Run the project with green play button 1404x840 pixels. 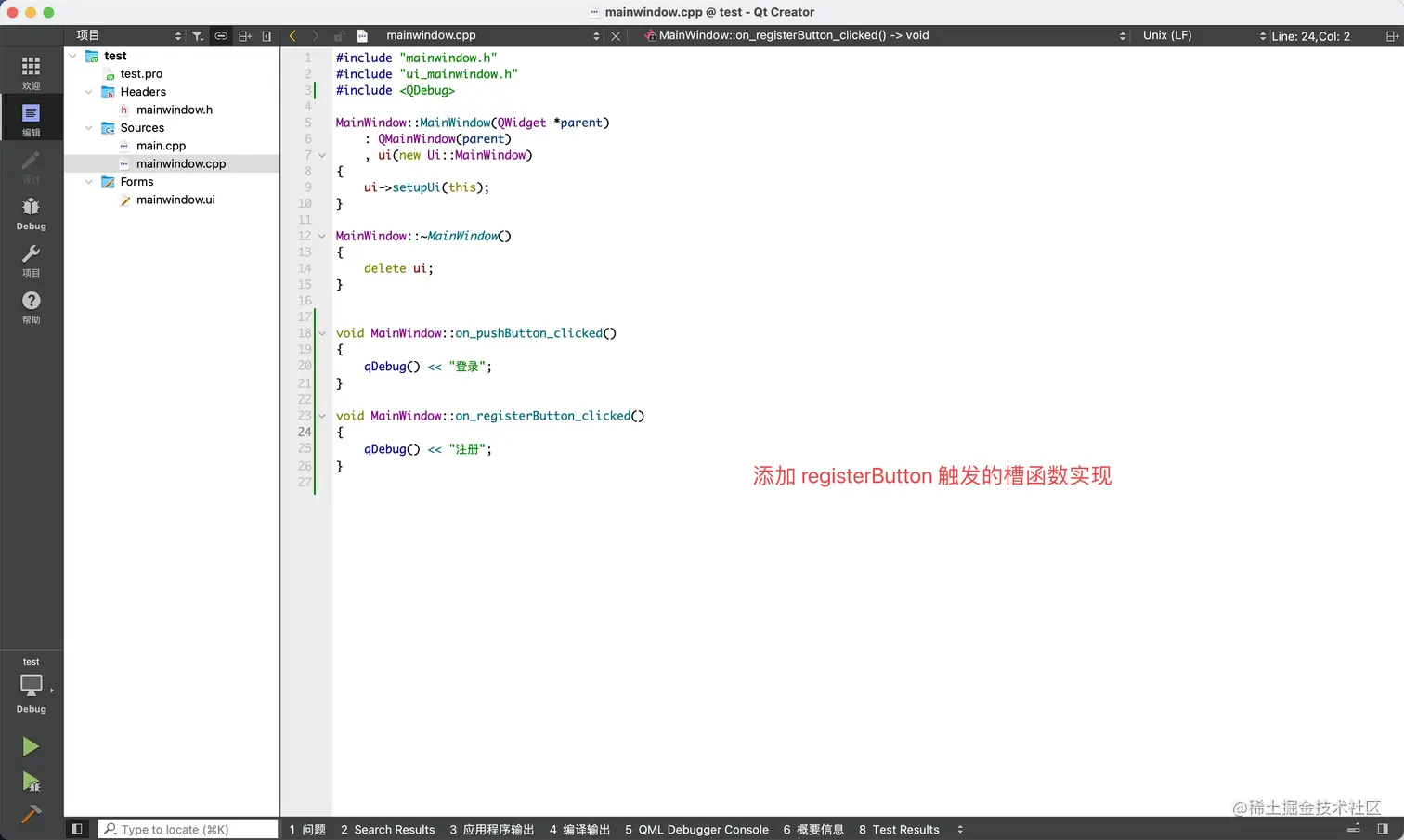[31, 746]
